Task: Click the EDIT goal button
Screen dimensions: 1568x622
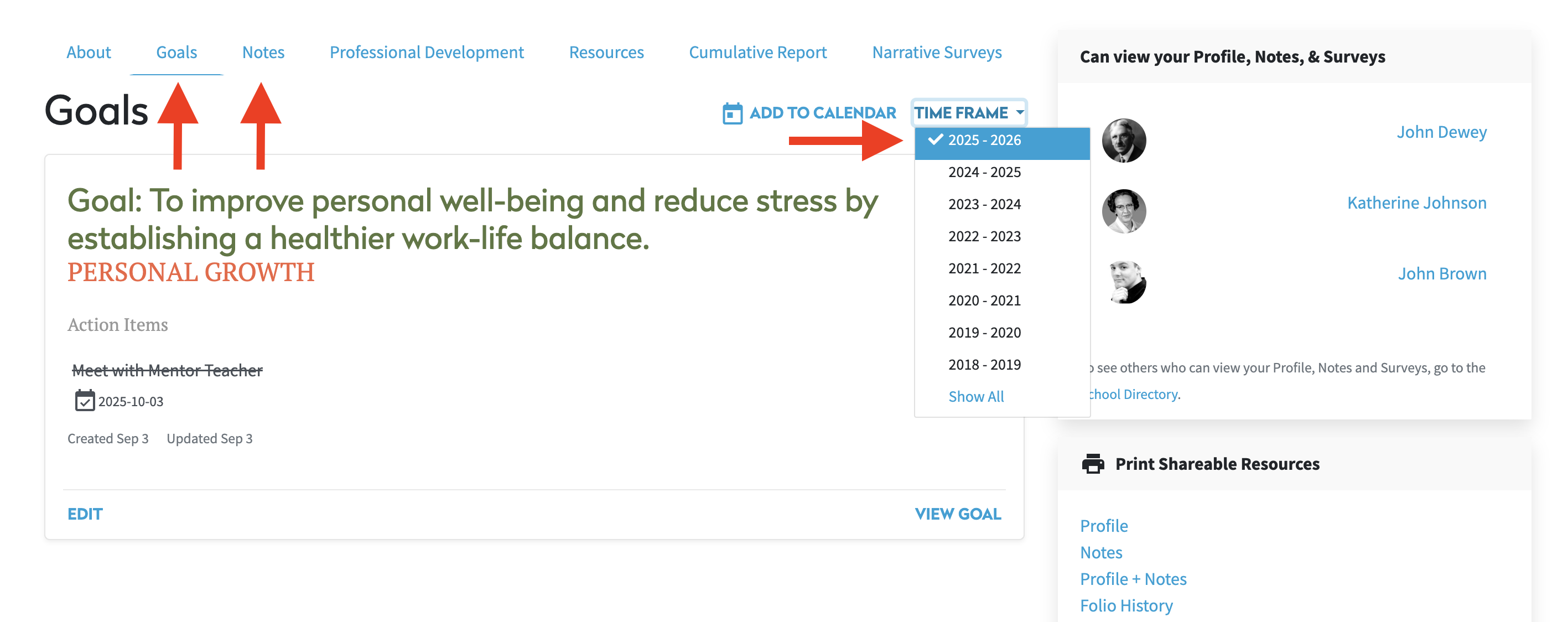Action: point(85,514)
